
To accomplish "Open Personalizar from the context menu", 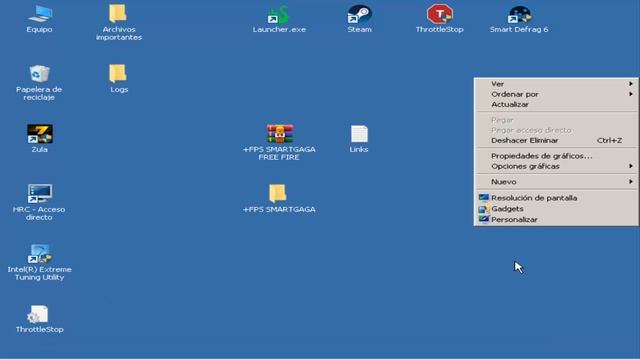I will pos(556,220).
